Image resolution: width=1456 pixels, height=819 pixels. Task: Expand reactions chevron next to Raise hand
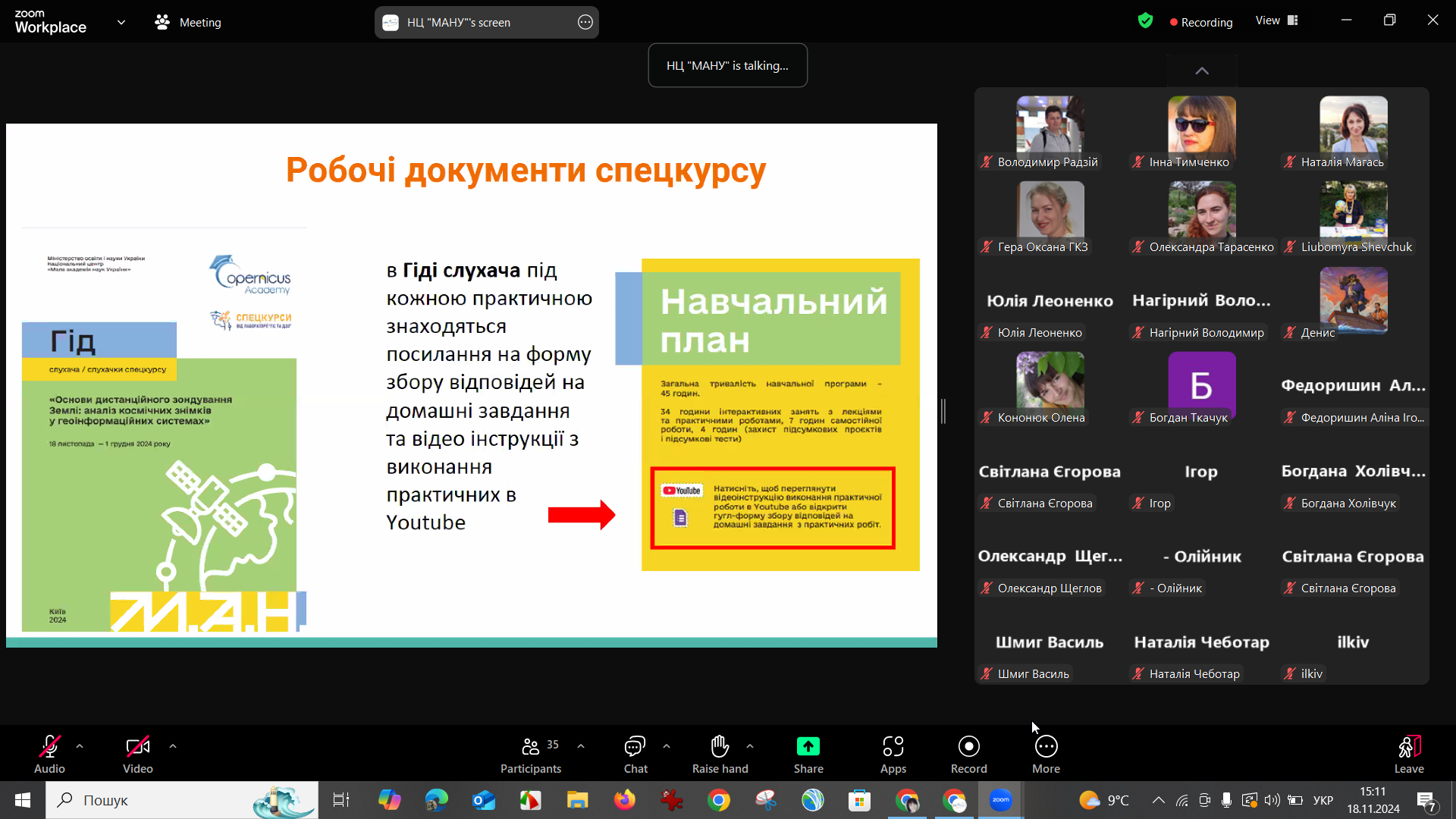point(750,746)
